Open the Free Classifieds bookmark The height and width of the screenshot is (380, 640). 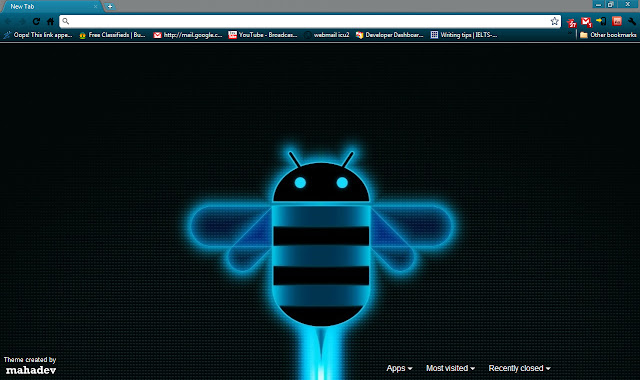[x=112, y=35]
